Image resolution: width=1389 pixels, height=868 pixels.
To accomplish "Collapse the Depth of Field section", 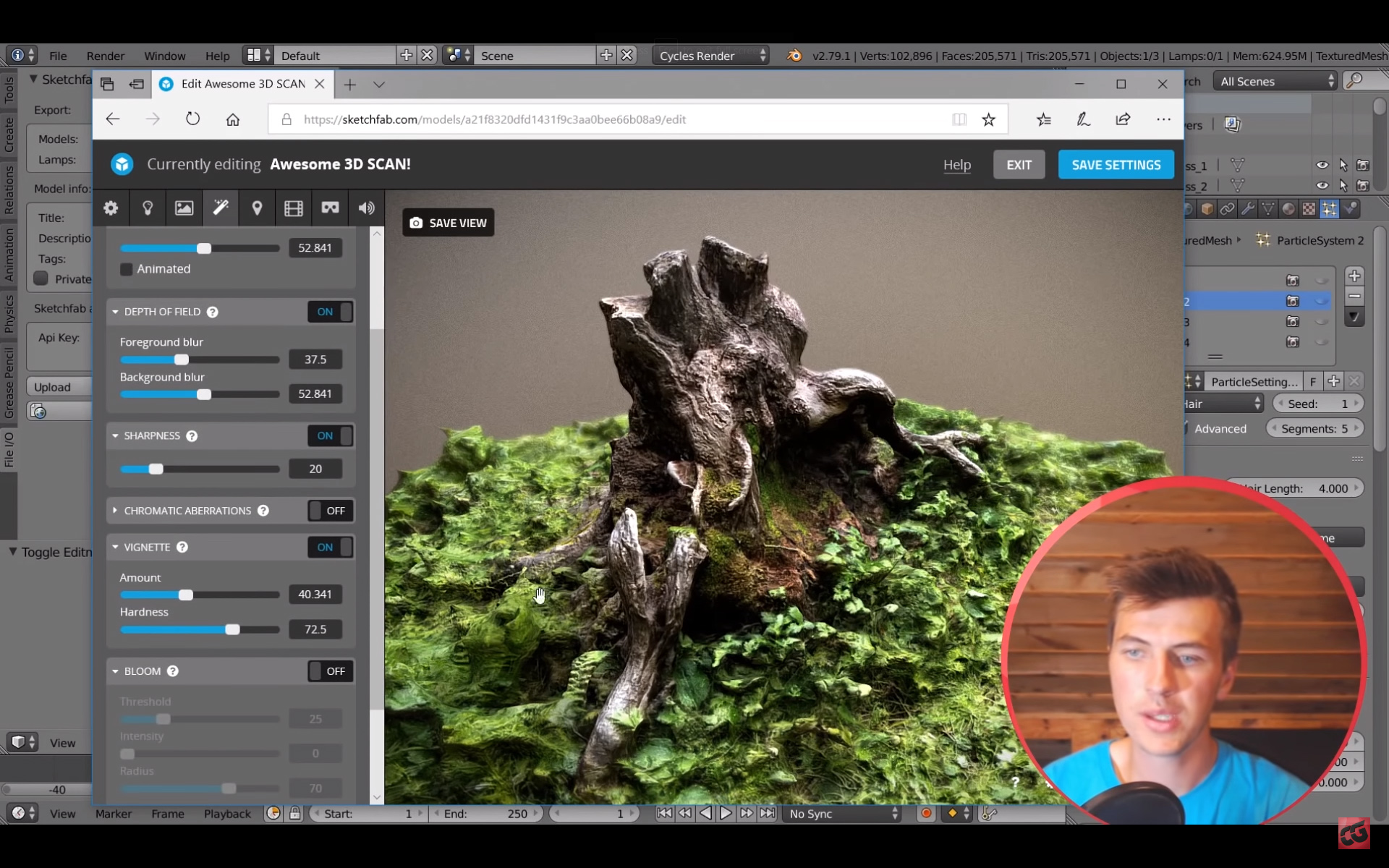I will 115,312.
